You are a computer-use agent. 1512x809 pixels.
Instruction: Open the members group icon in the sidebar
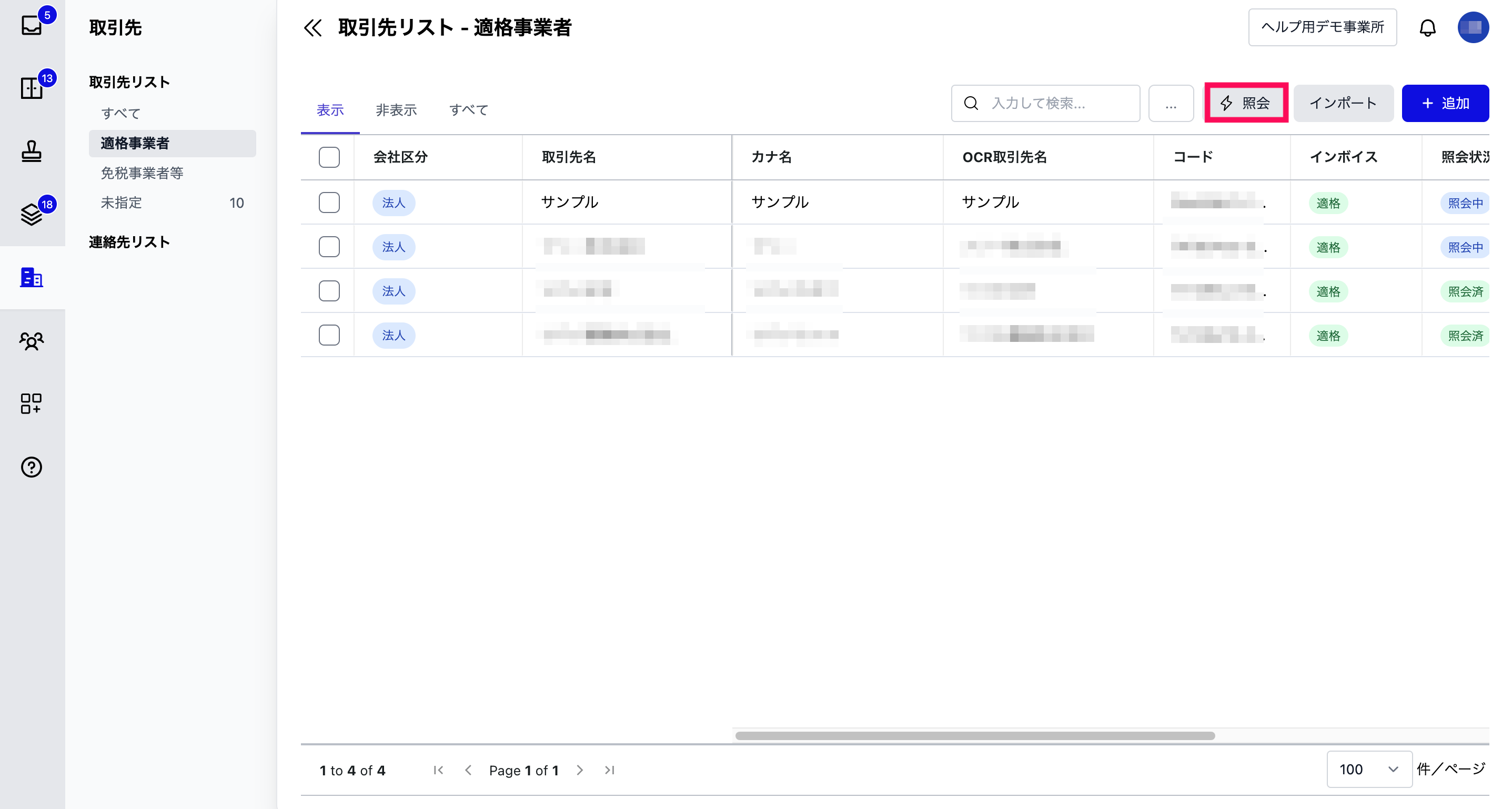coord(32,341)
